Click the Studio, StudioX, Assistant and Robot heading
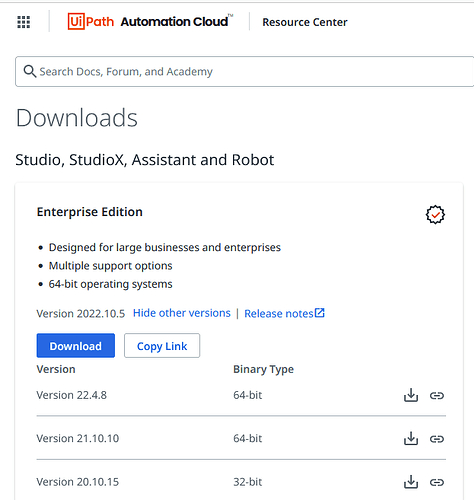The width and height of the screenshot is (474, 500). point(145,160)
